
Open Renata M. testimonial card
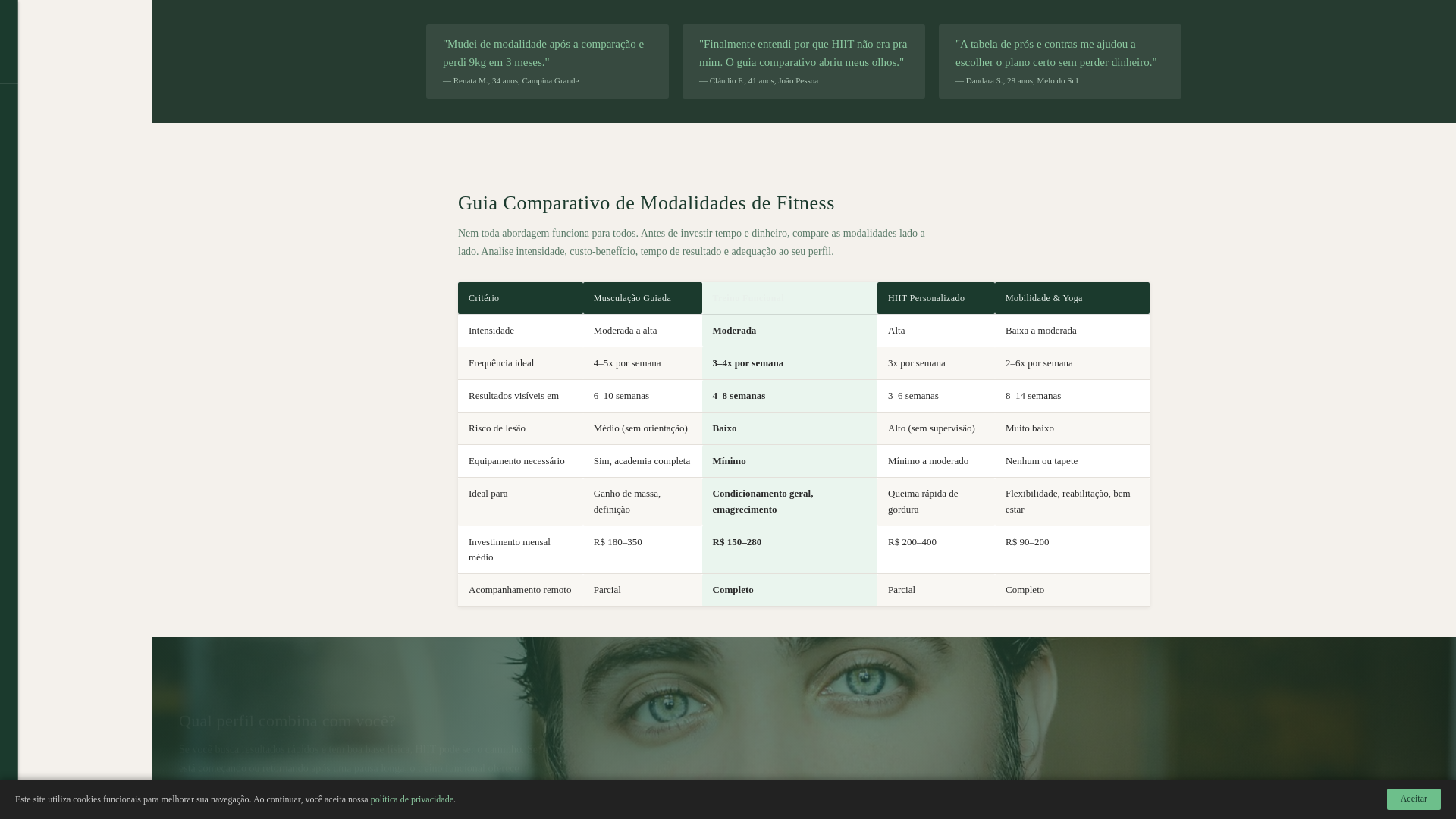pos(547,61)
